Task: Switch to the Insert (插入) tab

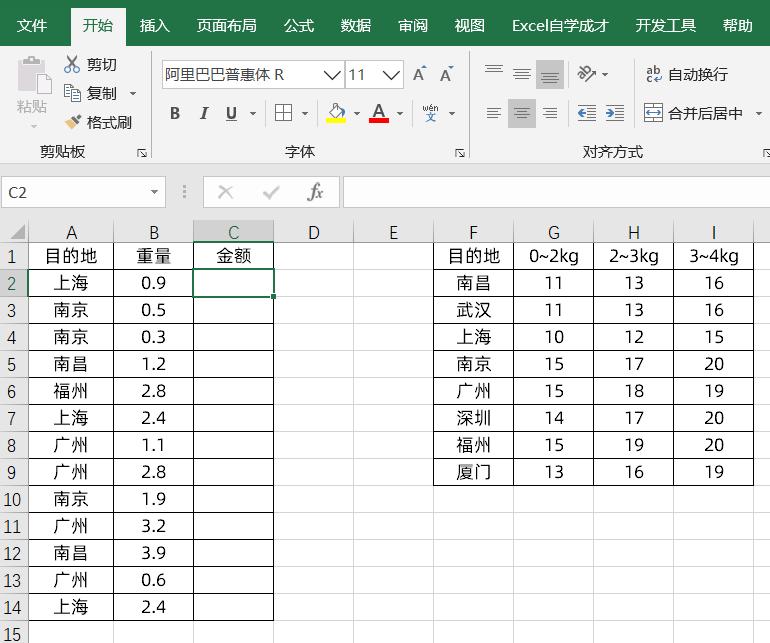Action: pos(155,26)
